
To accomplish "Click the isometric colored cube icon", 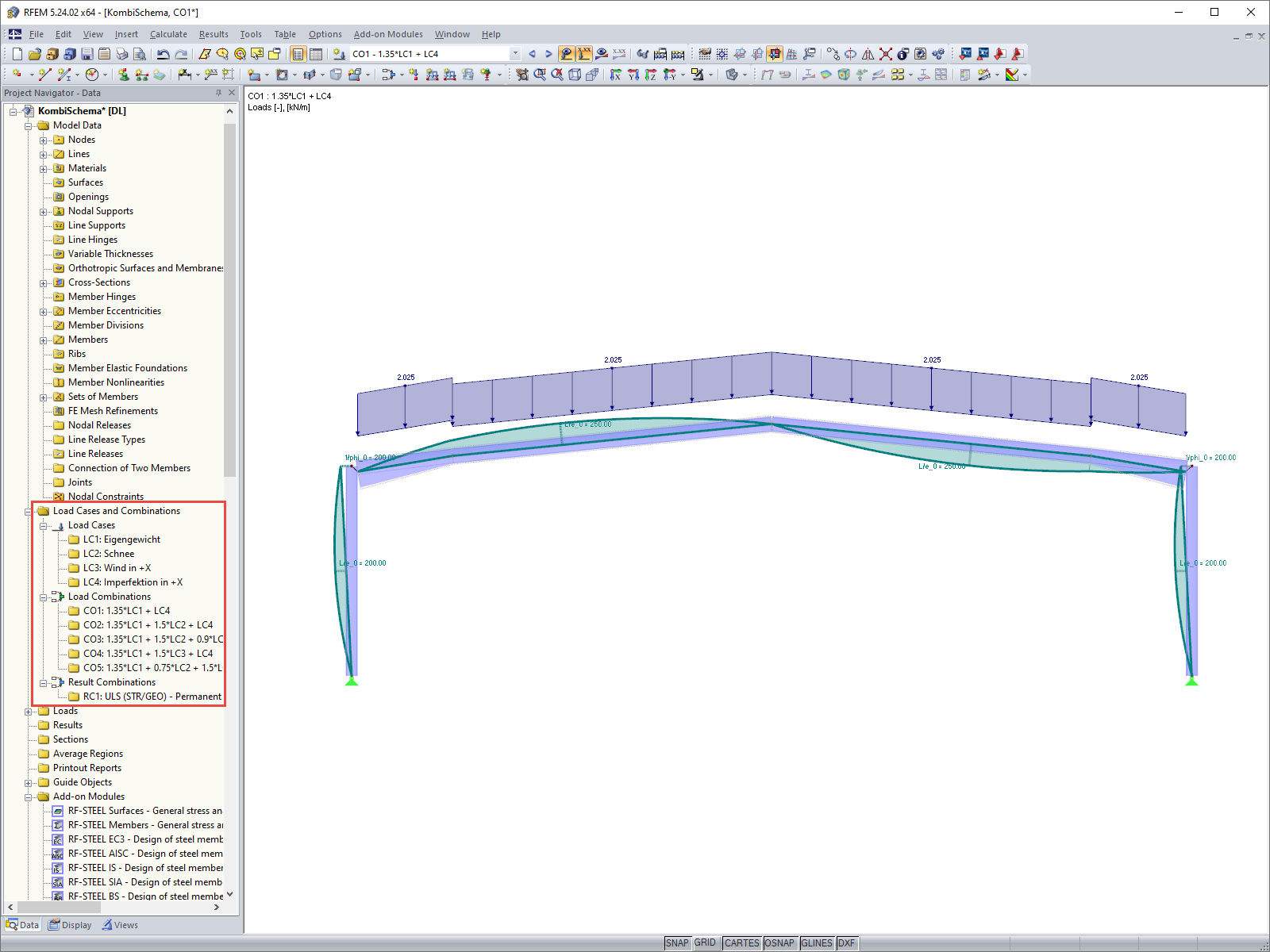I will 844,75.
